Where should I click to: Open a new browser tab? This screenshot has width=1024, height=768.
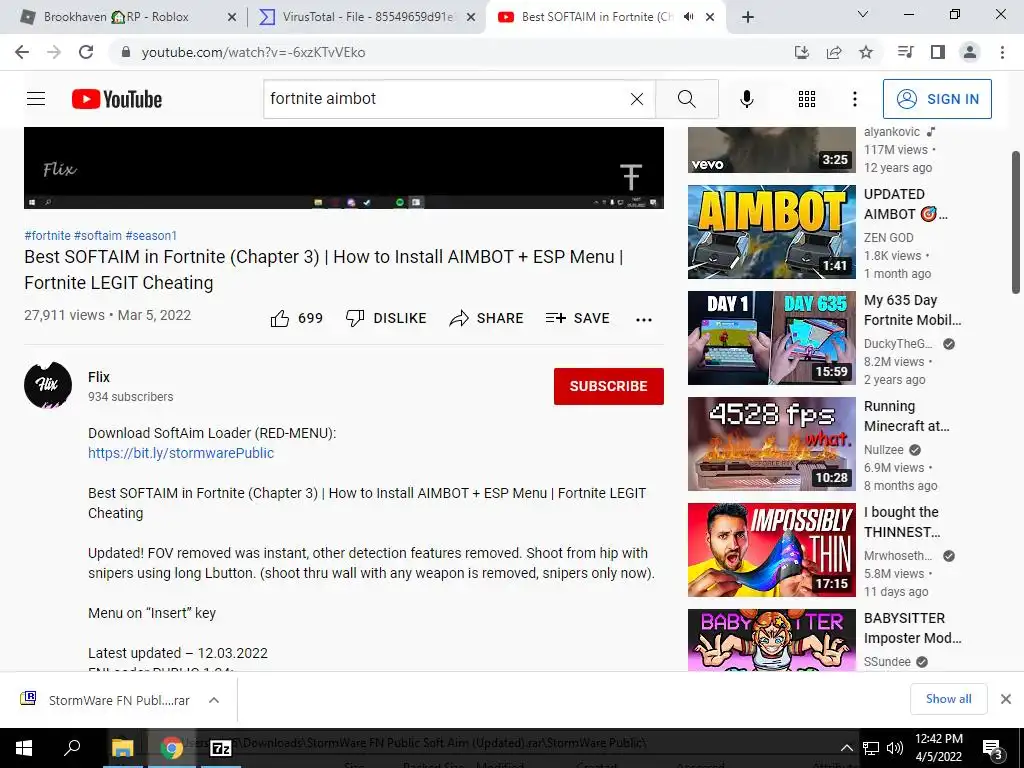tap(748, 17)
